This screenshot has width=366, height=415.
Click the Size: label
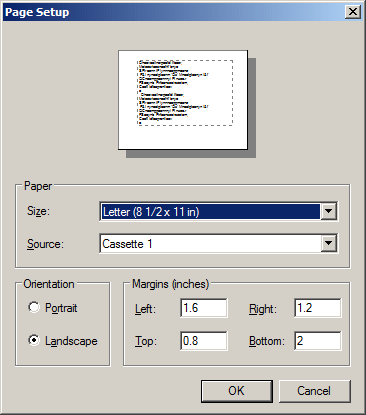coord(38,211)
